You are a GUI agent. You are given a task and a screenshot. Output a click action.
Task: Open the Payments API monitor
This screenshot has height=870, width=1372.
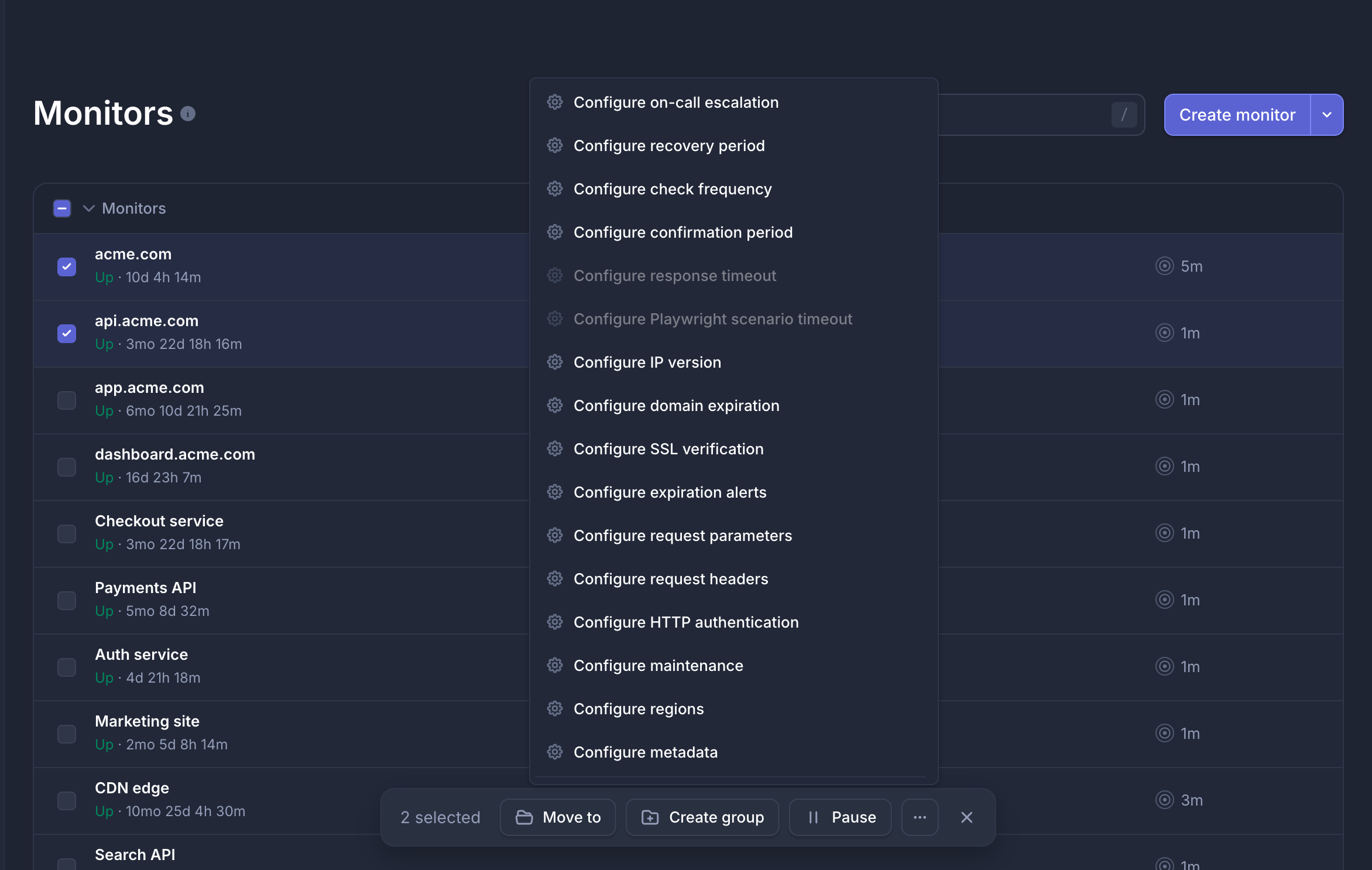tap(145, 588)
